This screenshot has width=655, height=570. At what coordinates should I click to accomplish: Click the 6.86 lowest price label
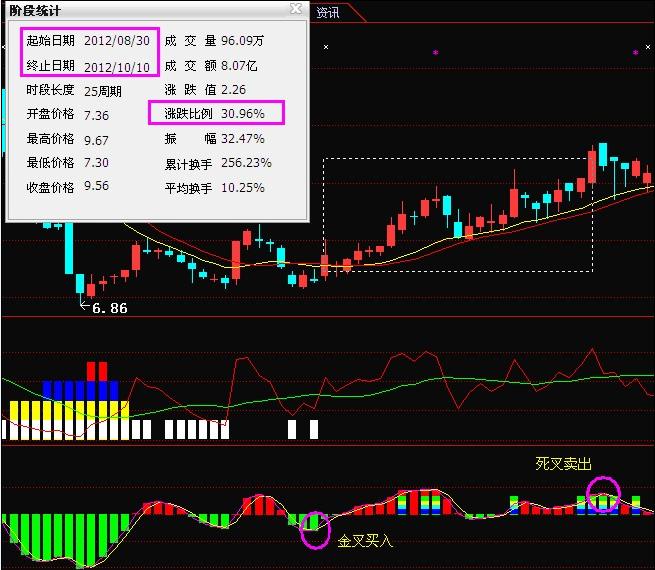point(110,308)
